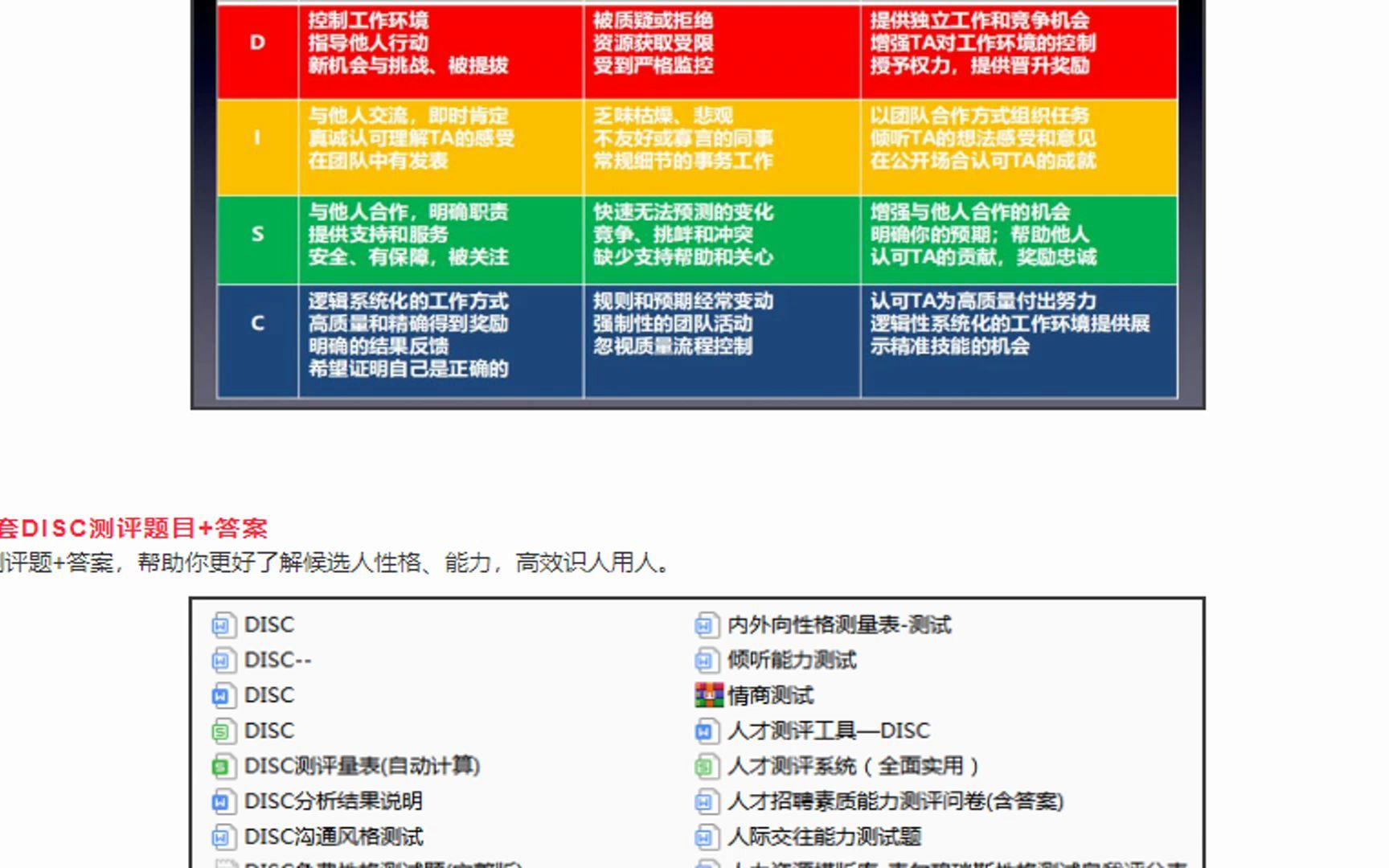Click the document icon of 人才招聘素质能力测评问卷(含答案)
Image resolution: width=1389 pixels, height=868 pixels.
pos(707,802)
